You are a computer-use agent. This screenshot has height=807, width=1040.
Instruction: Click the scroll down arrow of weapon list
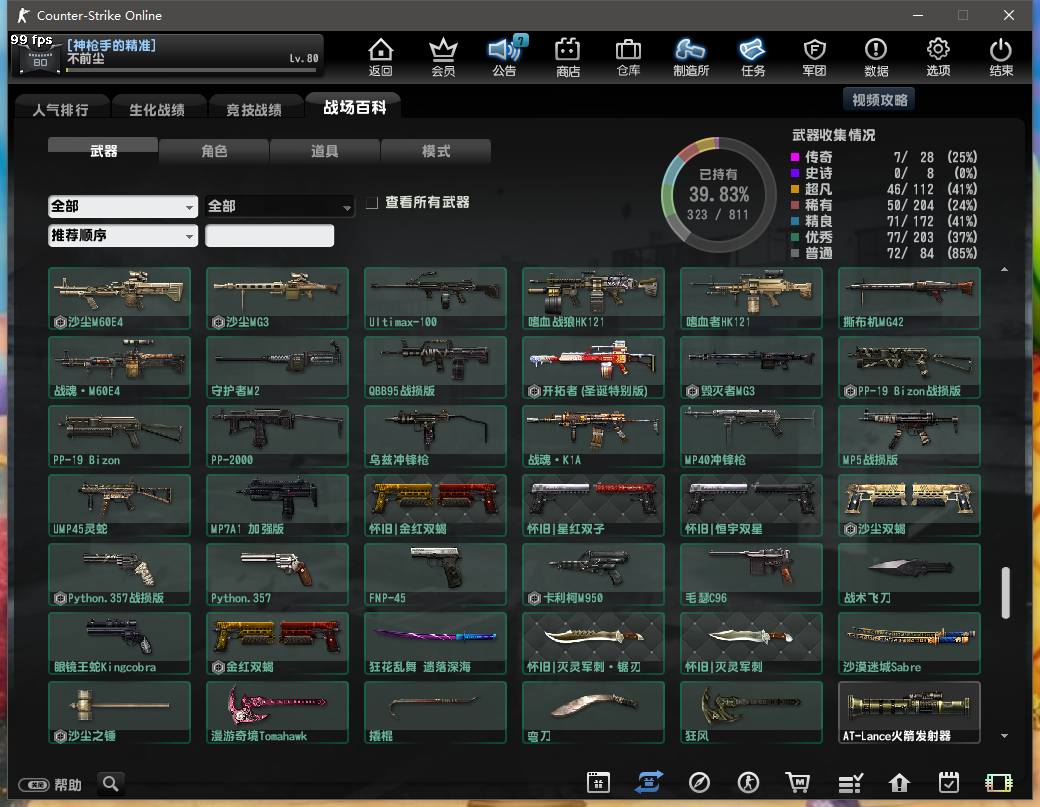coord(1005,735)
